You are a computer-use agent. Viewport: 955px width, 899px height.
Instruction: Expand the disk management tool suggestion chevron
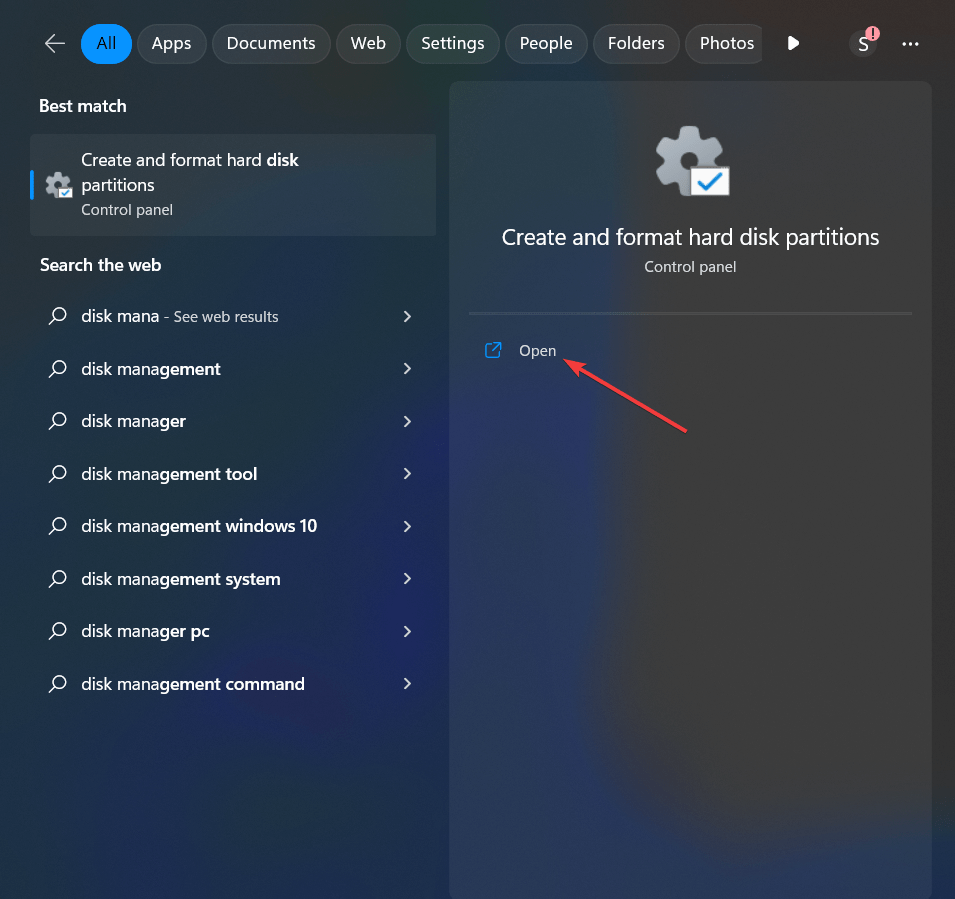click(x=407, y=473)
